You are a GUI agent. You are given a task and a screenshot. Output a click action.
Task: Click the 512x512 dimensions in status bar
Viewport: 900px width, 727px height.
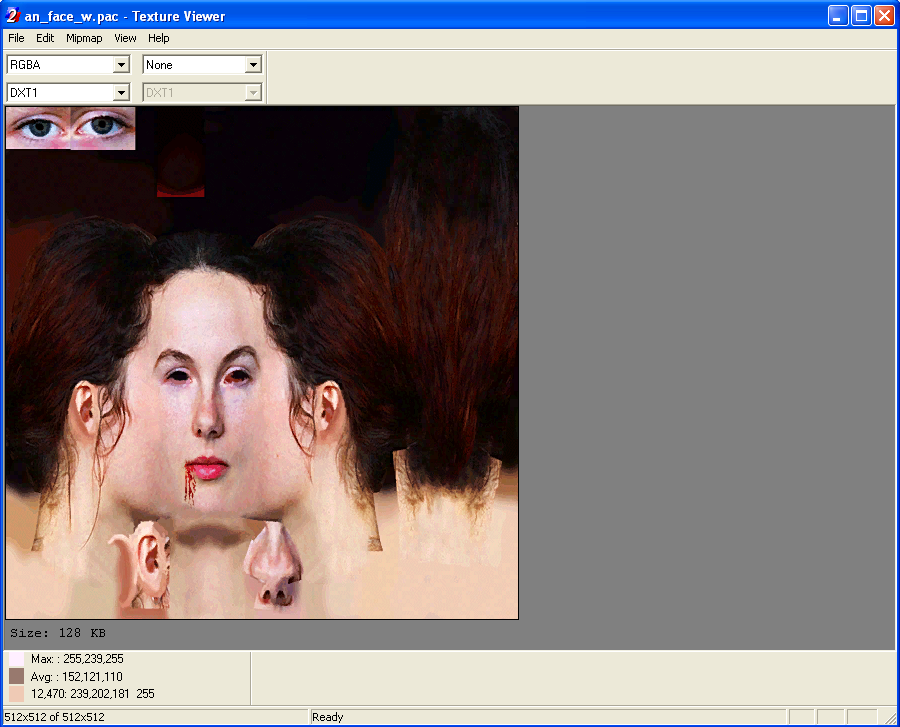54,717
